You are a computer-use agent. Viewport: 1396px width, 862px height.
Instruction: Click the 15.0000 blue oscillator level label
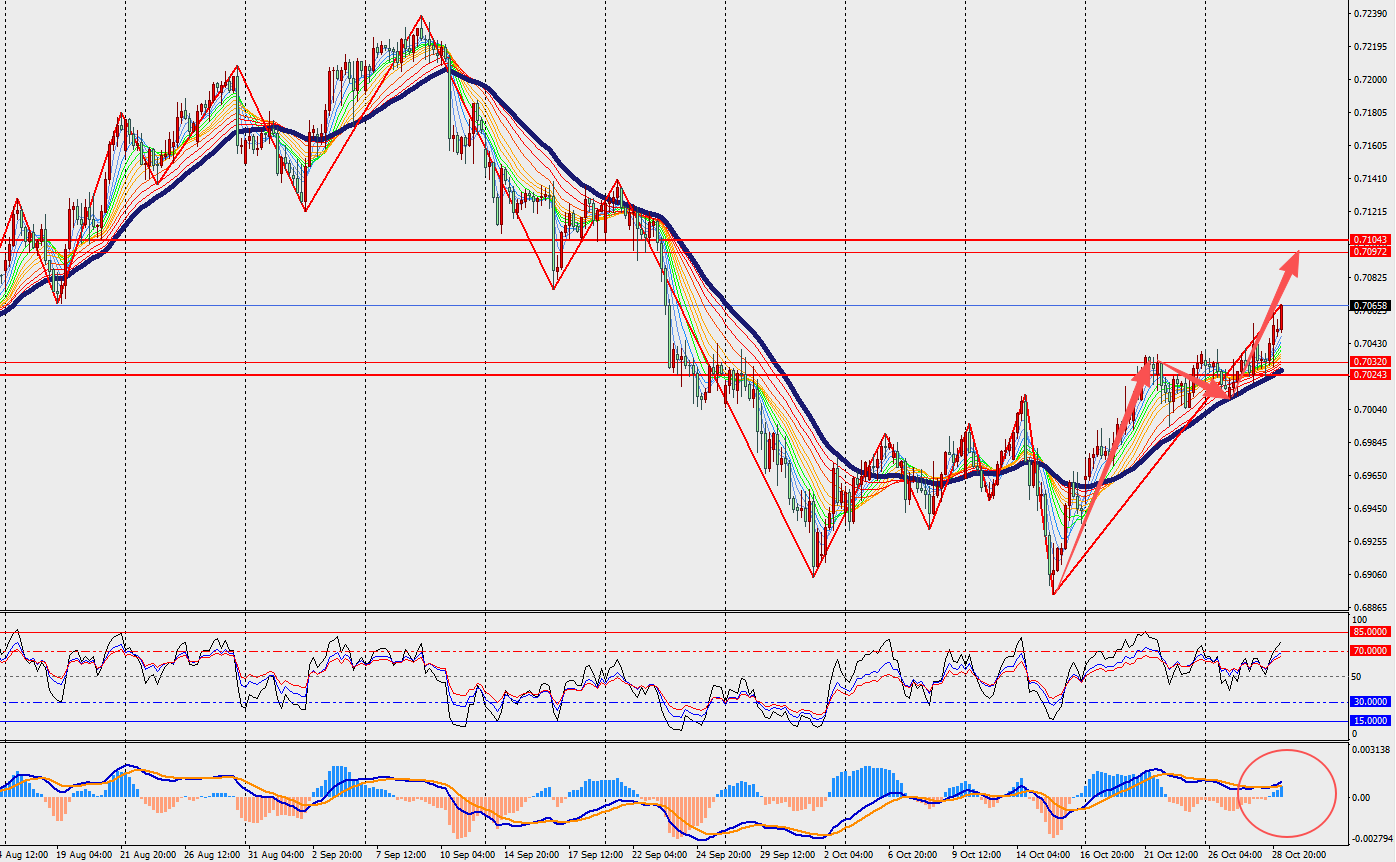coord(1369,721)
